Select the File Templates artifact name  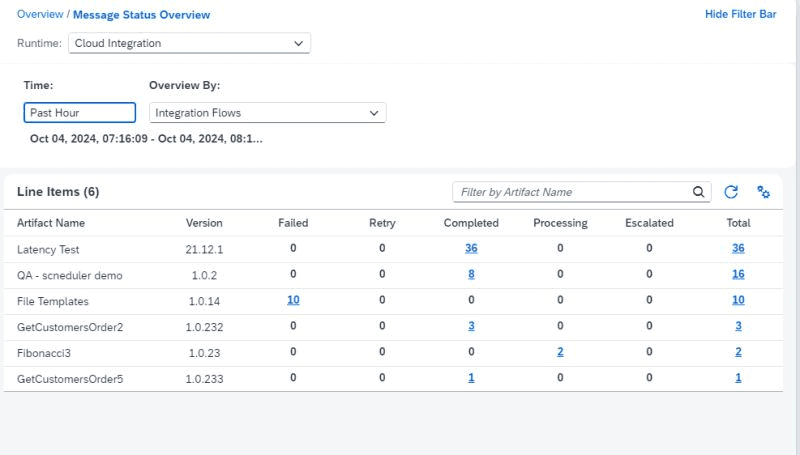pyautogui.click(x=53, y=301)
